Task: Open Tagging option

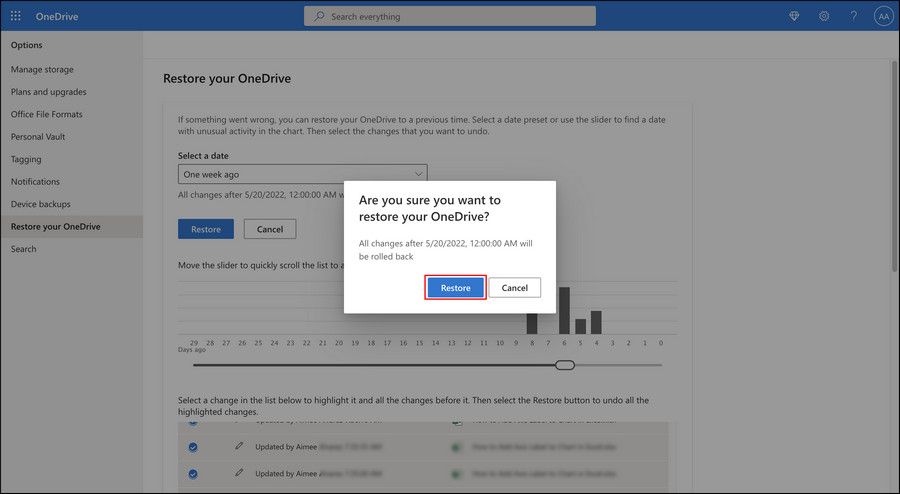Action: click(x=26, y=159)
